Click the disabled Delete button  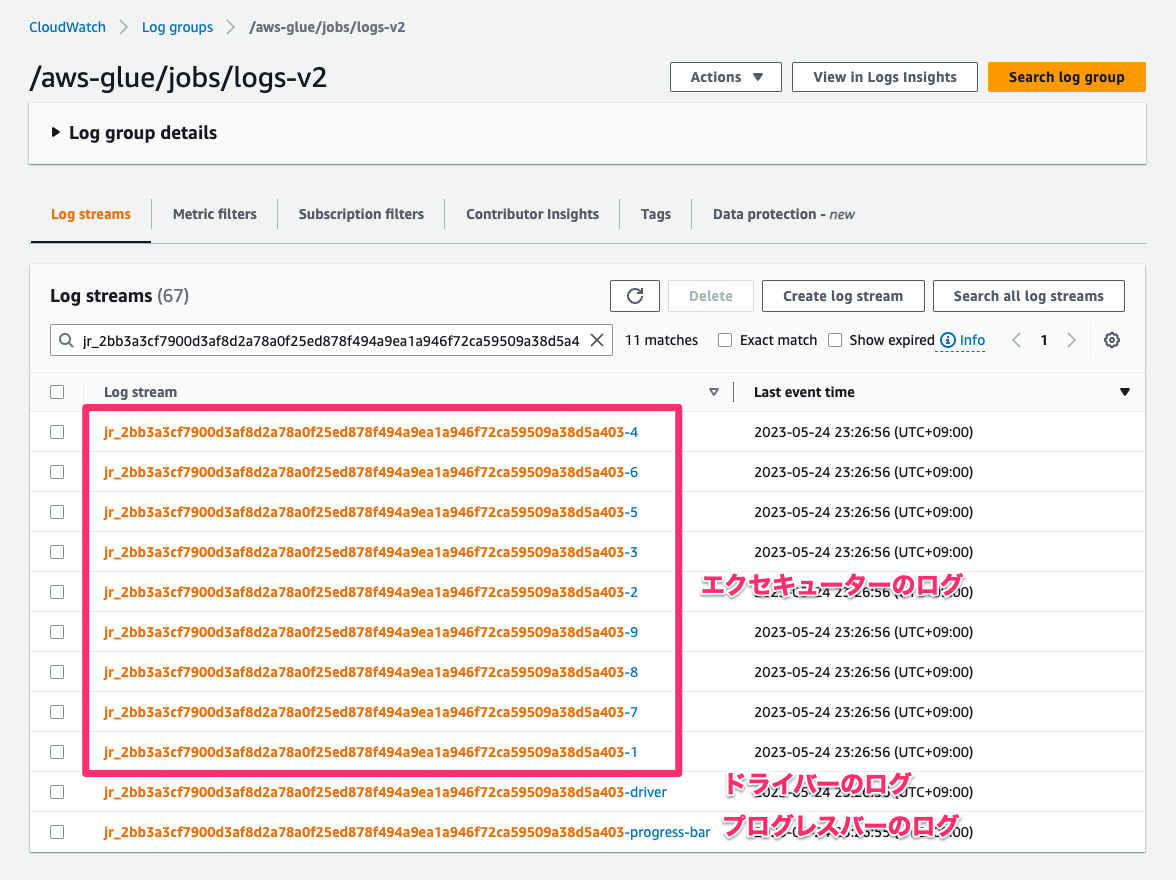click(x=710, y=296)
